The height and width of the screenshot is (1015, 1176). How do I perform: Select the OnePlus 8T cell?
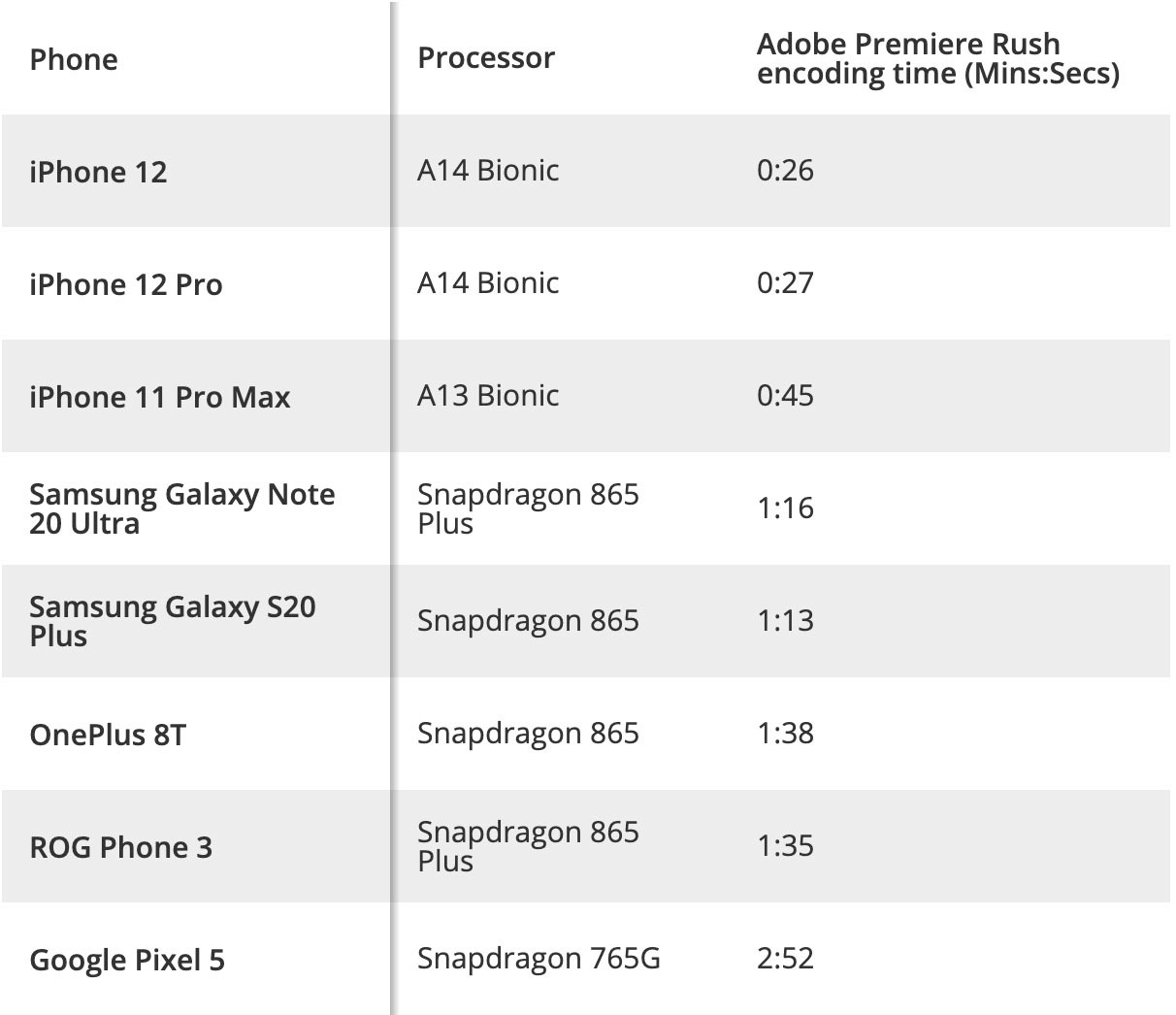(x=107, y=735)
